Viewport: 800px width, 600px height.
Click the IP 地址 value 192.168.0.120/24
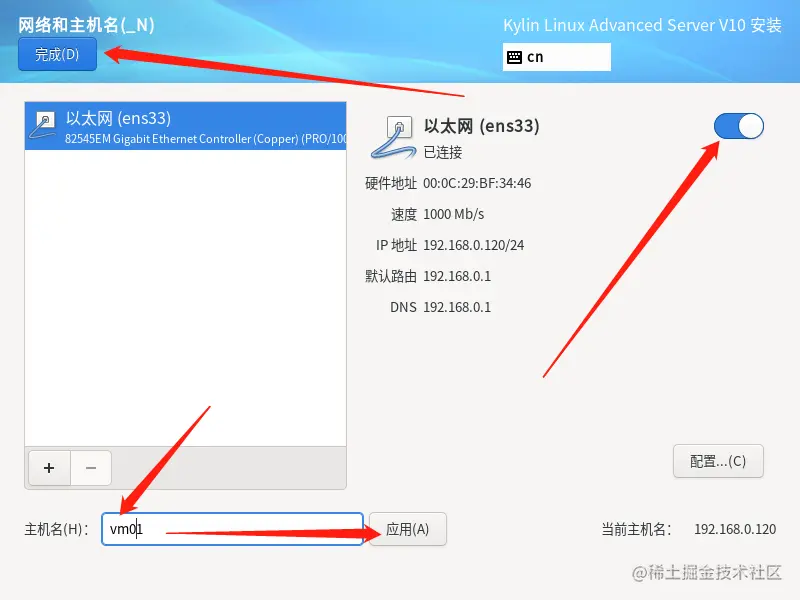(x=473, y=245)
